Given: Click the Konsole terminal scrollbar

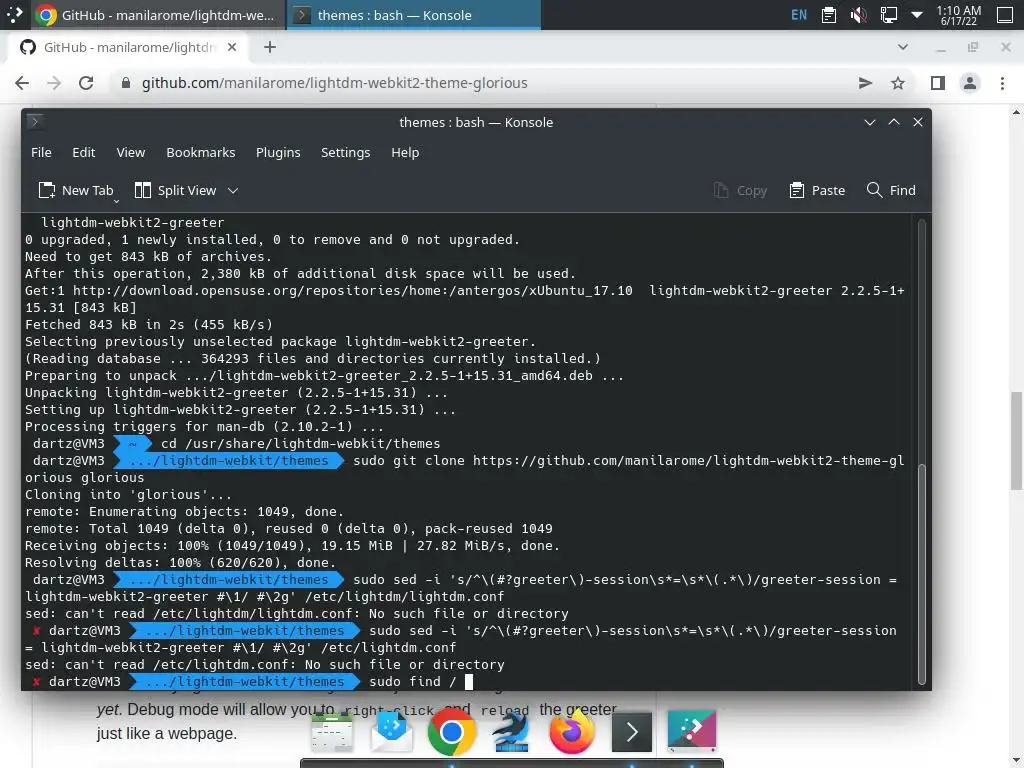Looking at the screenshot, I should click(x=921, y=573).
